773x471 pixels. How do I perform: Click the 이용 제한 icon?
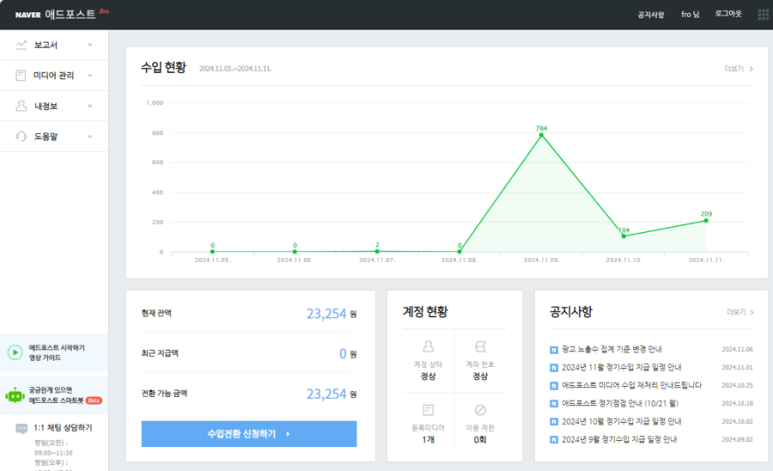[x=480, y=409]
